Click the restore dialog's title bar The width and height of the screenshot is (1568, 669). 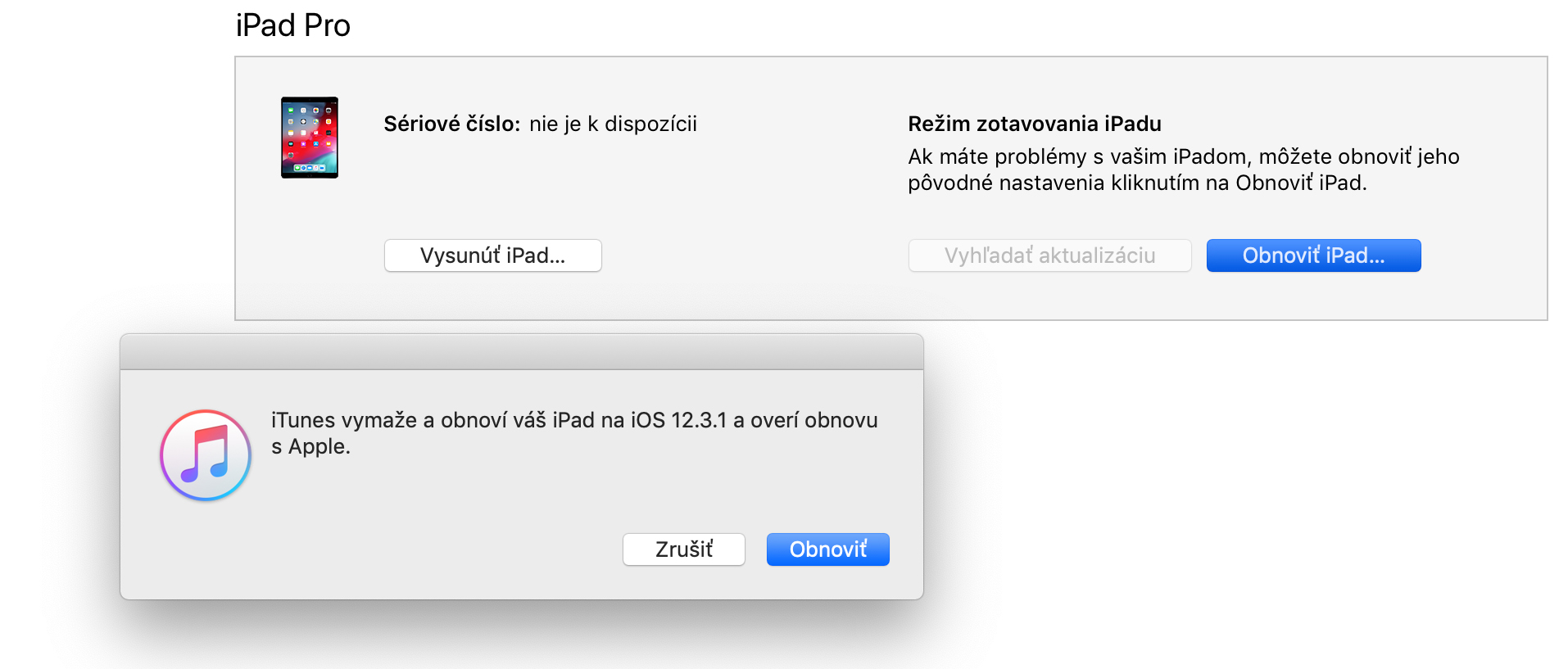pos(522,352)
